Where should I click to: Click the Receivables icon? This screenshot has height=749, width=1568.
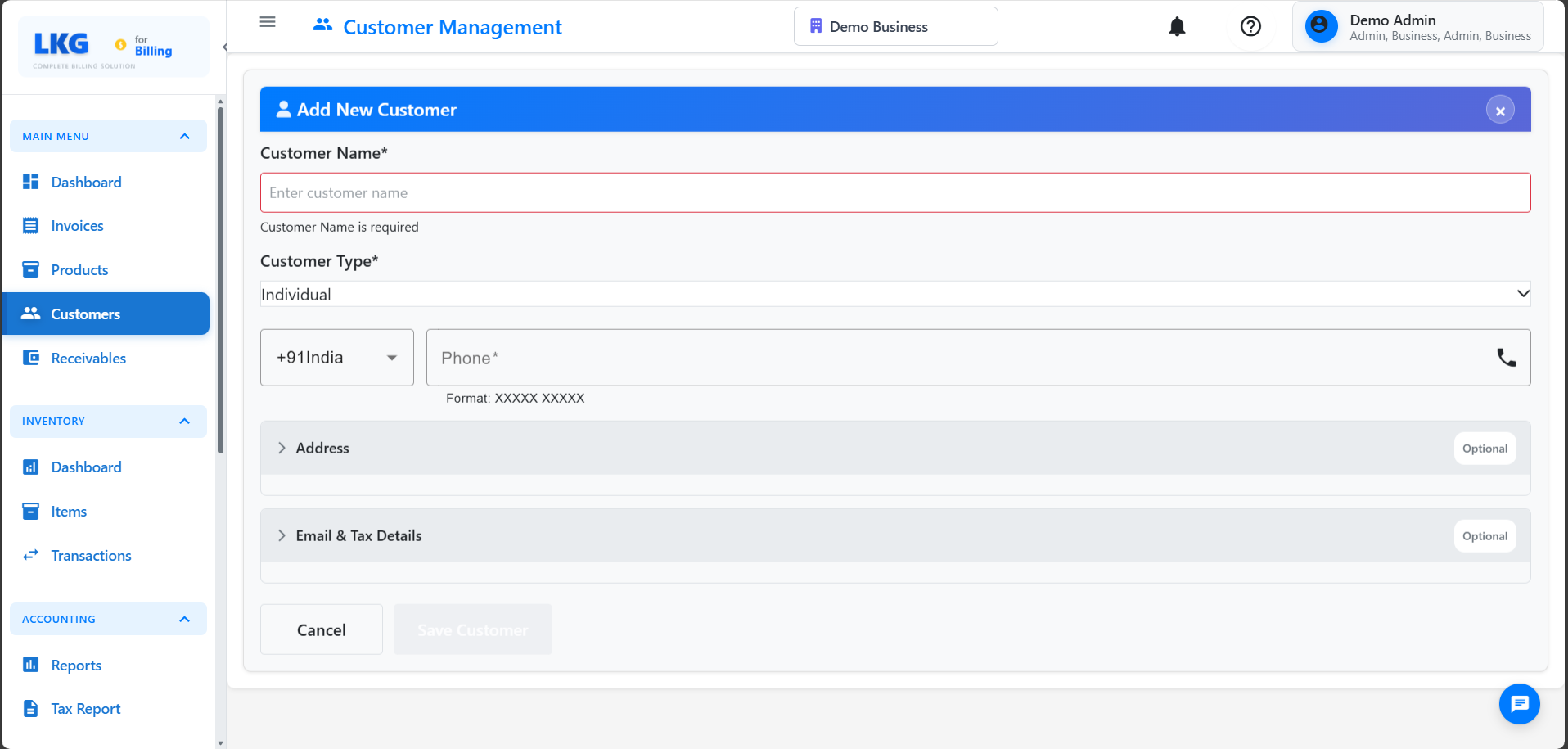[x=30, y=358]
